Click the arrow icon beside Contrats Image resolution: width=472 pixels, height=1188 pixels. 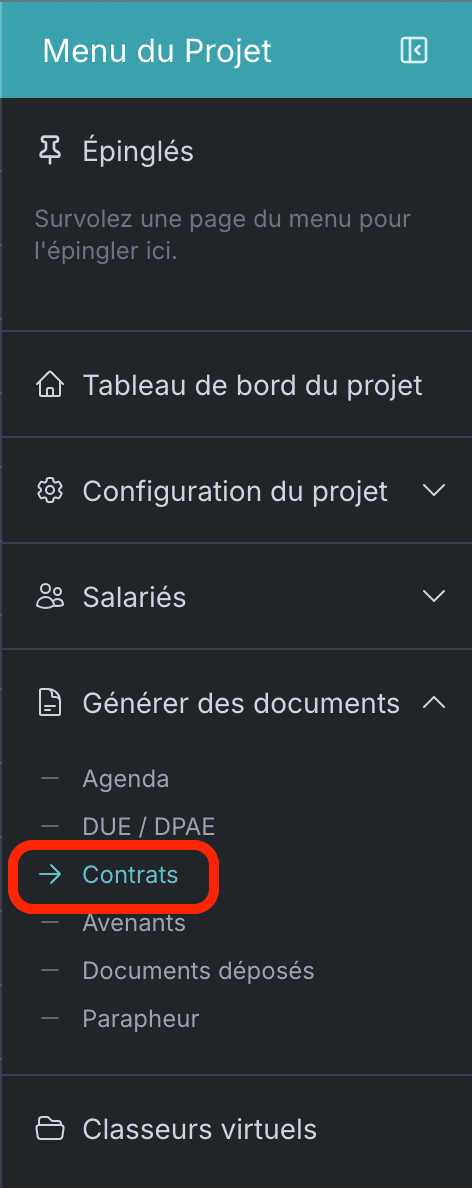[50, 875]
